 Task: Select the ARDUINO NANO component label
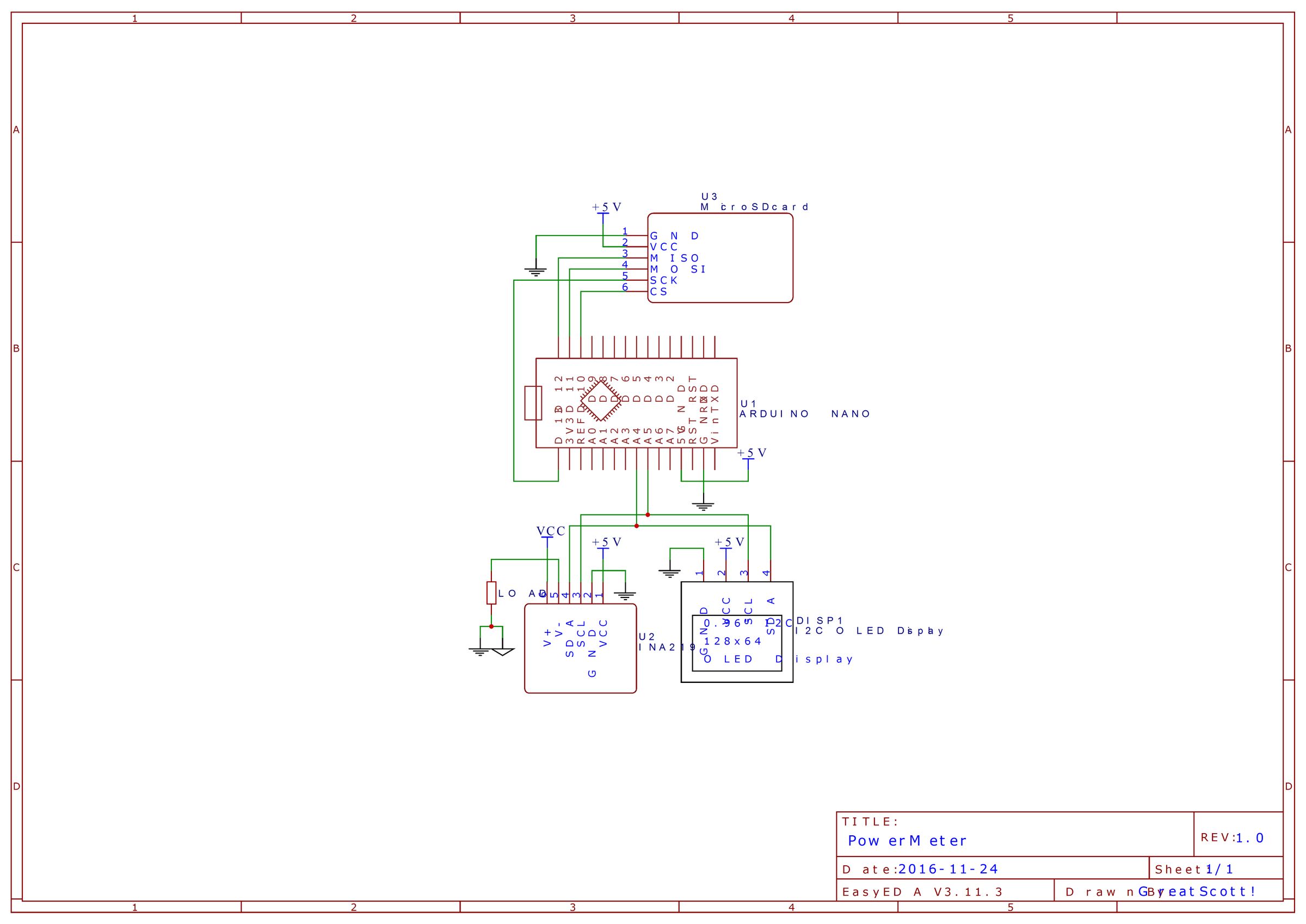click(x=804, y=414)
